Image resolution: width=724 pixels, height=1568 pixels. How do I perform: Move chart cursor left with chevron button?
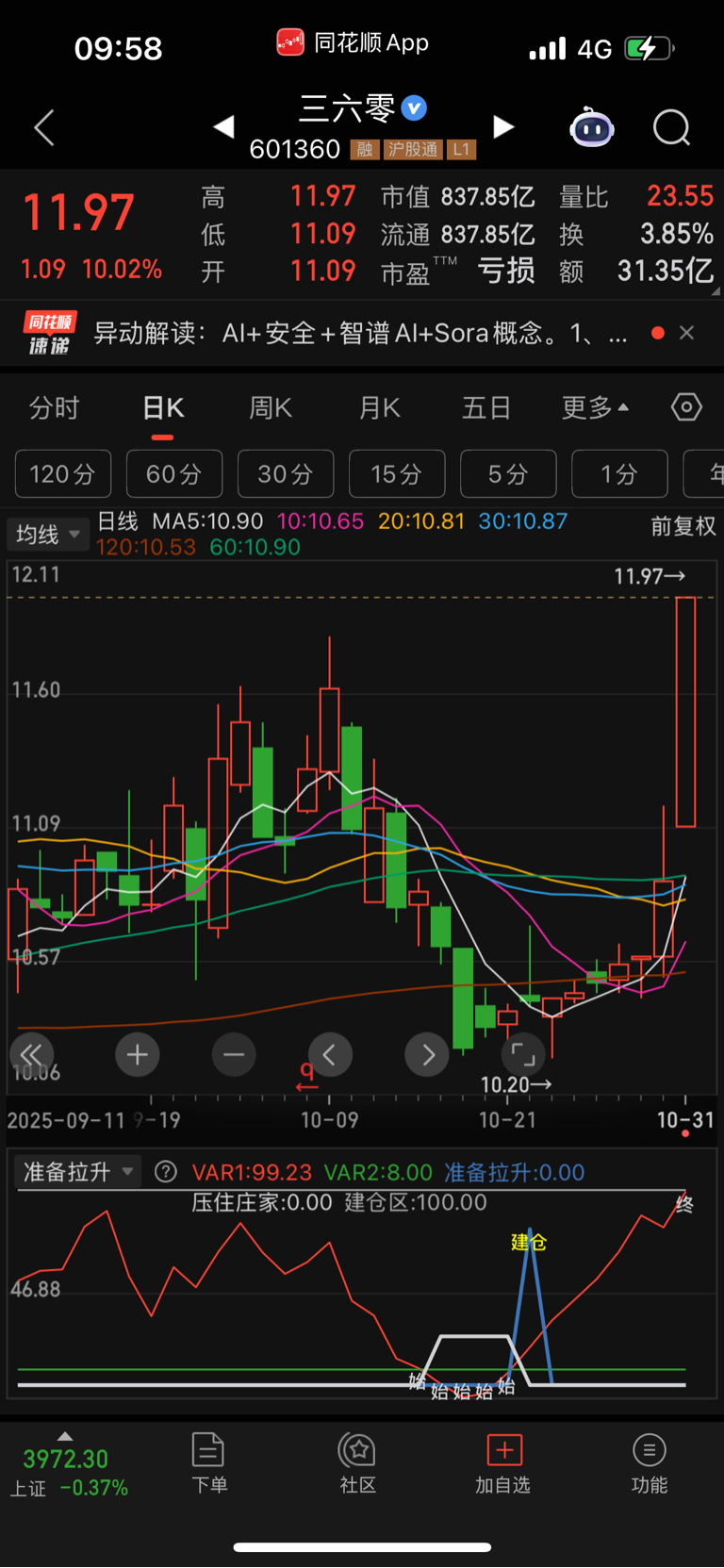(x=330, y=1054)
